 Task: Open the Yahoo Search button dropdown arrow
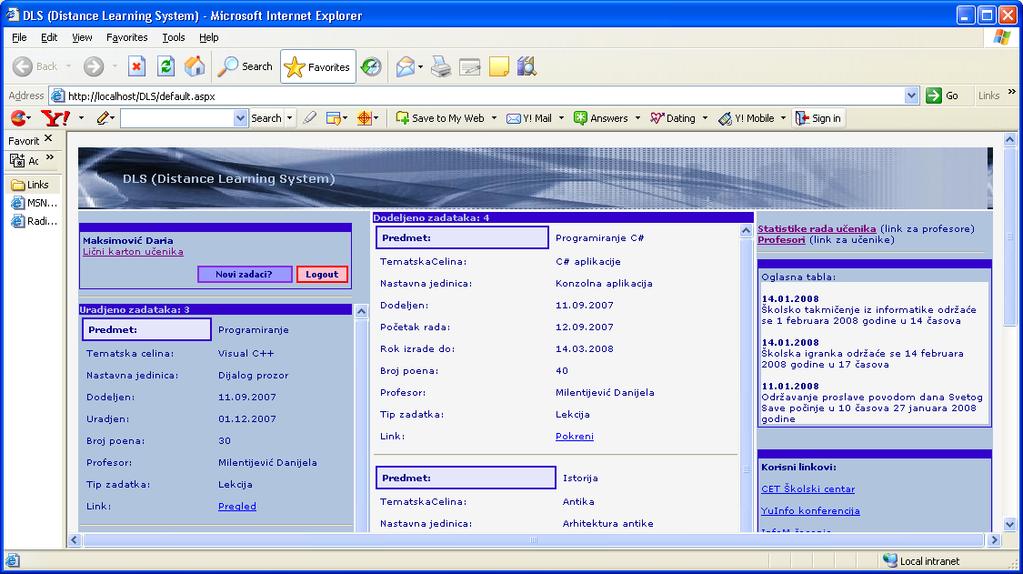click(290, 118)
